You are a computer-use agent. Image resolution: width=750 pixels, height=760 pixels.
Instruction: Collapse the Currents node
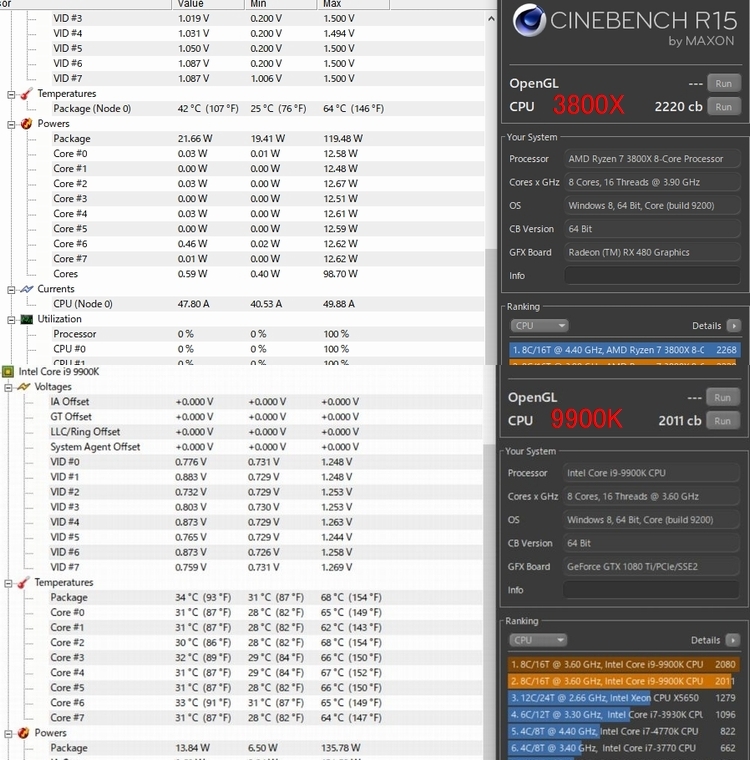tap(11, 289)
